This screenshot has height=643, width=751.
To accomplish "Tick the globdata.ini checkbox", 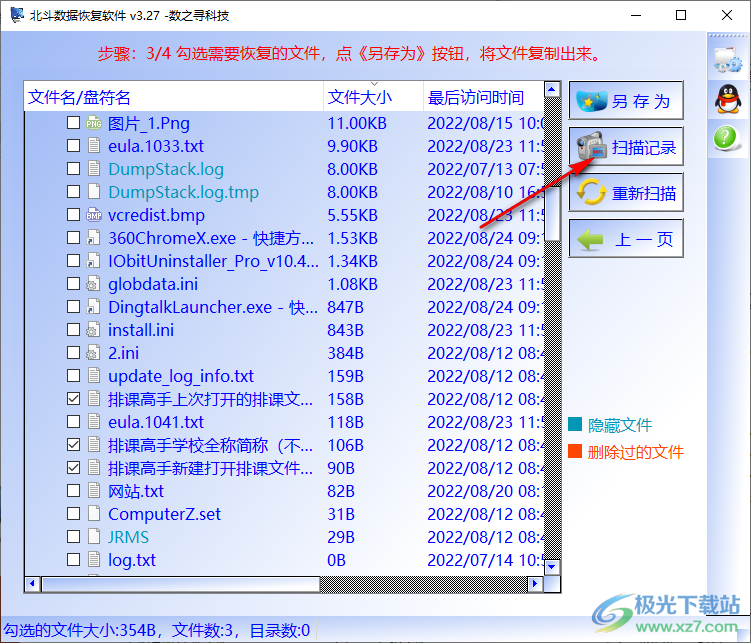I will pos(73,284).
